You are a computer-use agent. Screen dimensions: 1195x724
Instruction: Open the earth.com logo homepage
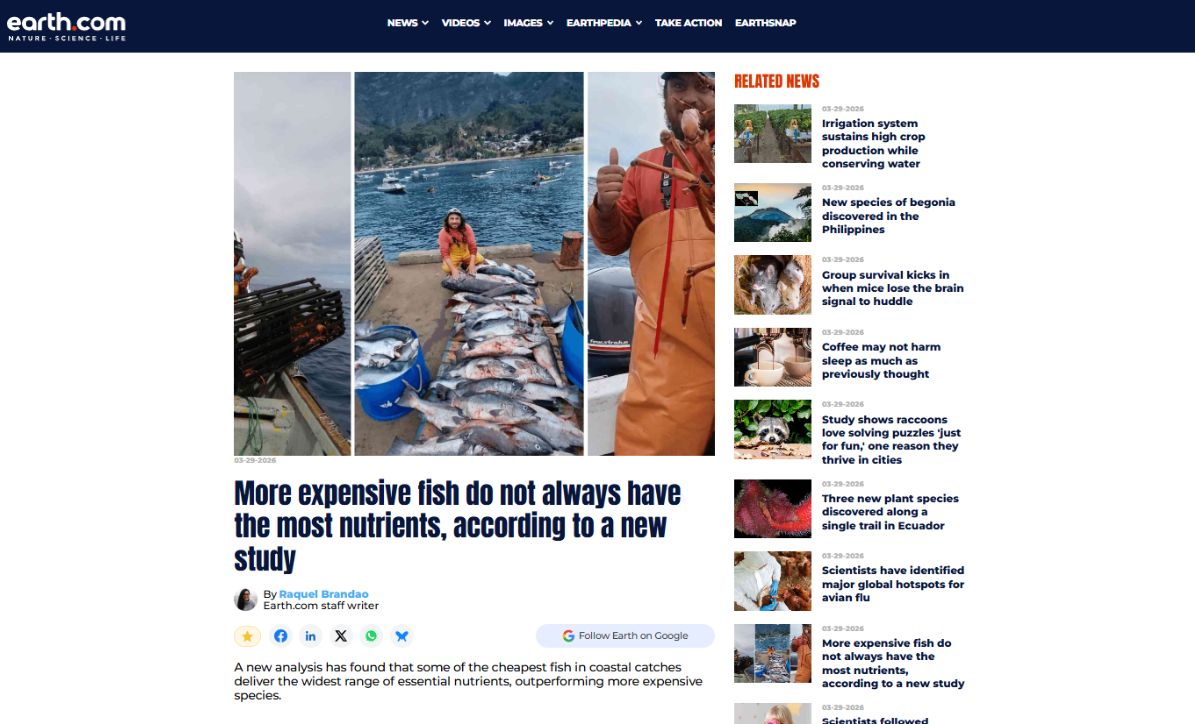click(66, 27)
